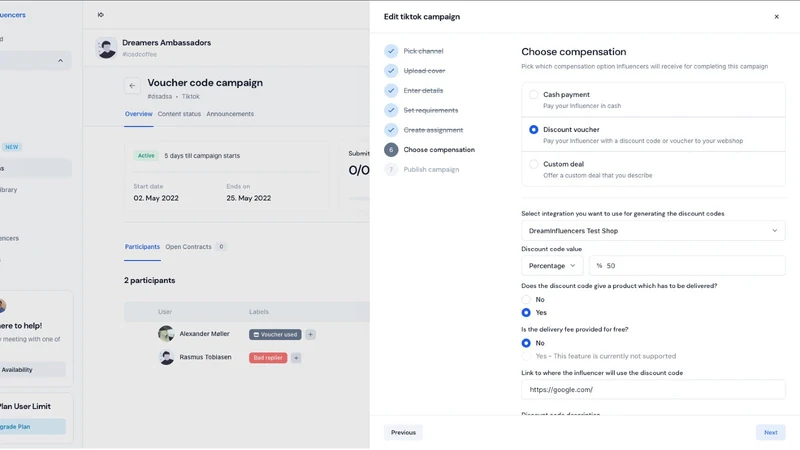800x450 pixels.
Task: Select Yes – feature currently not supported option
Action: (x=526, y=356)
